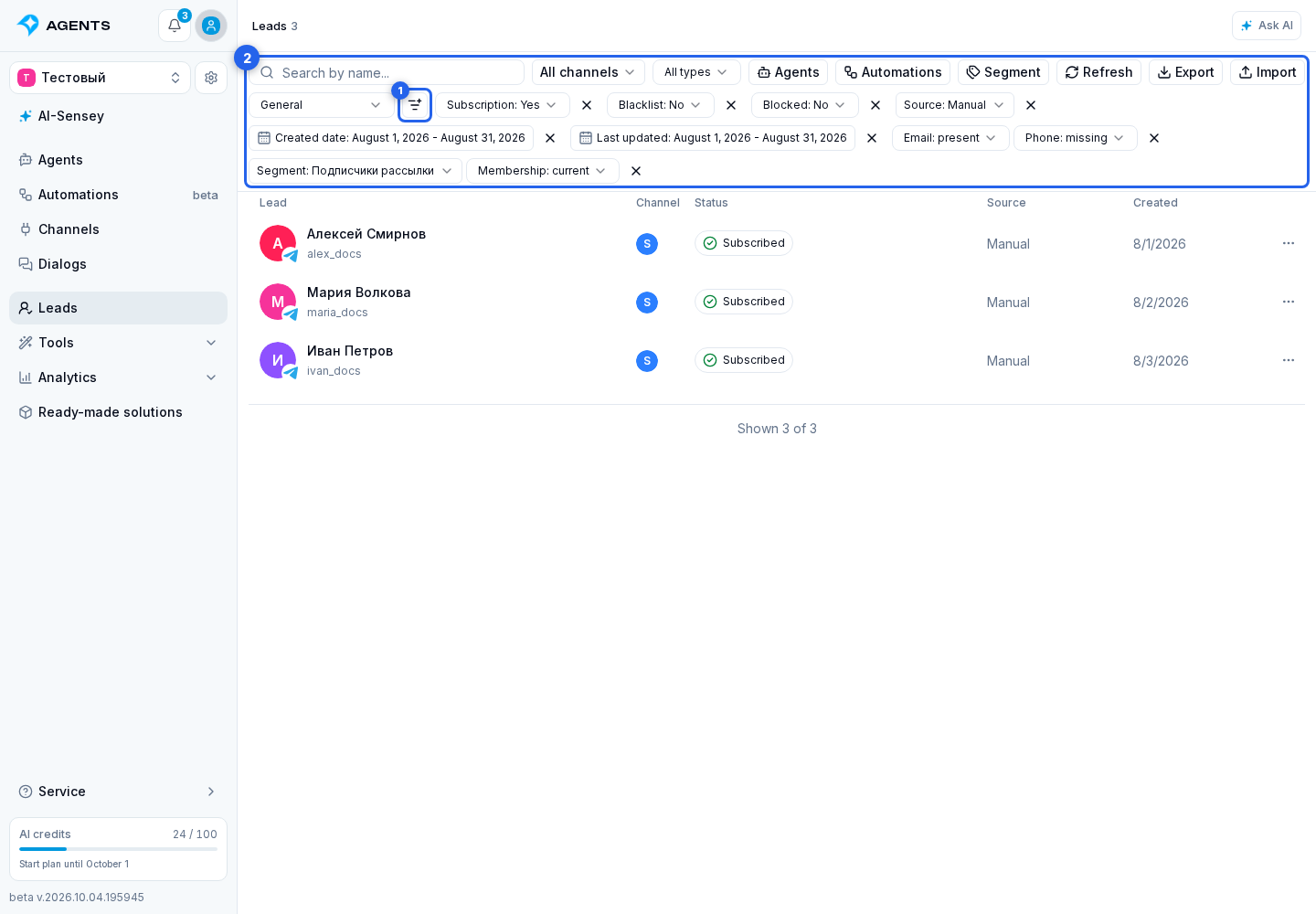Click the Segment toolbar button
This screenshot has height=914, width=1316.
1003,72
